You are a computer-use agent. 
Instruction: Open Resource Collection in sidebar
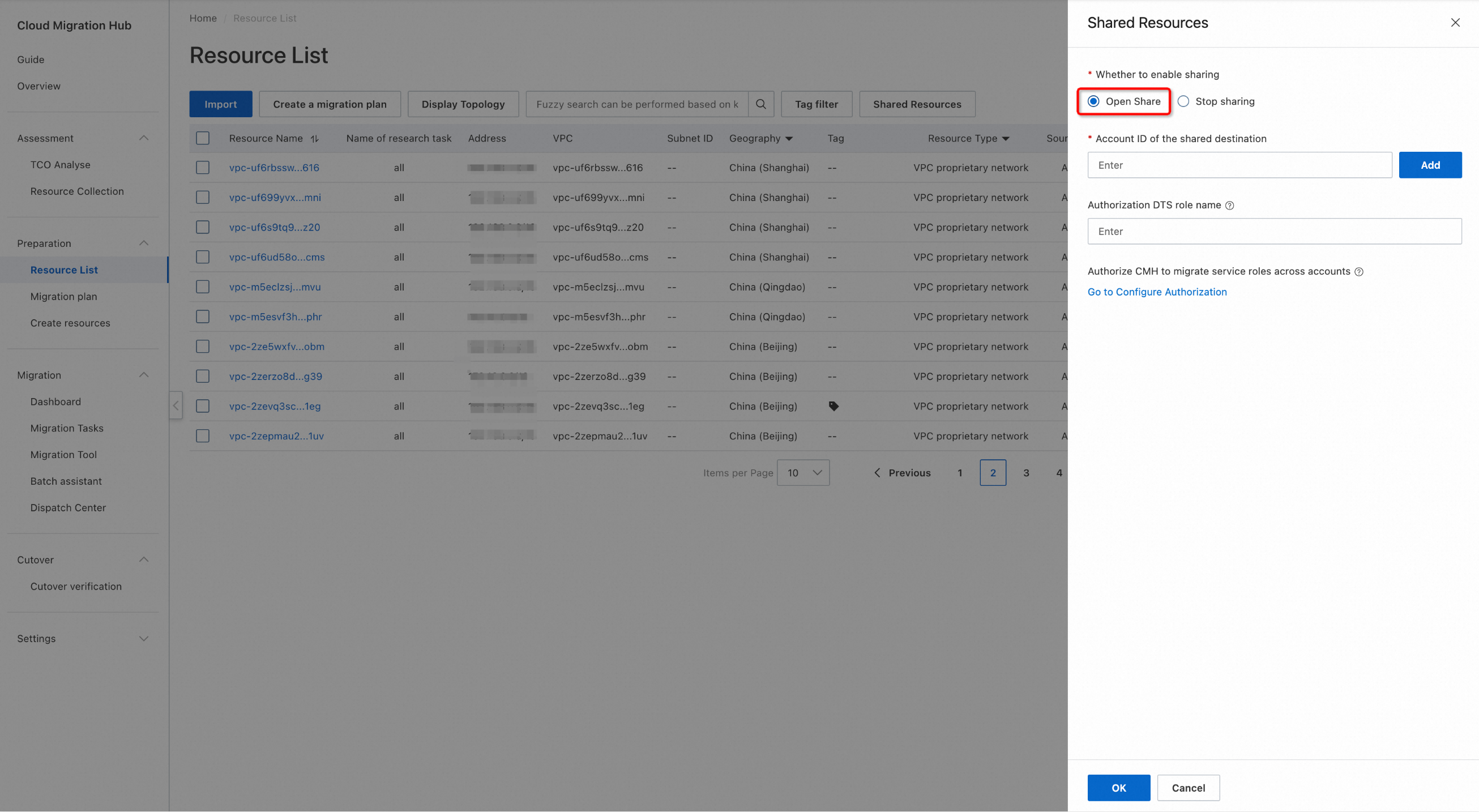77,191
